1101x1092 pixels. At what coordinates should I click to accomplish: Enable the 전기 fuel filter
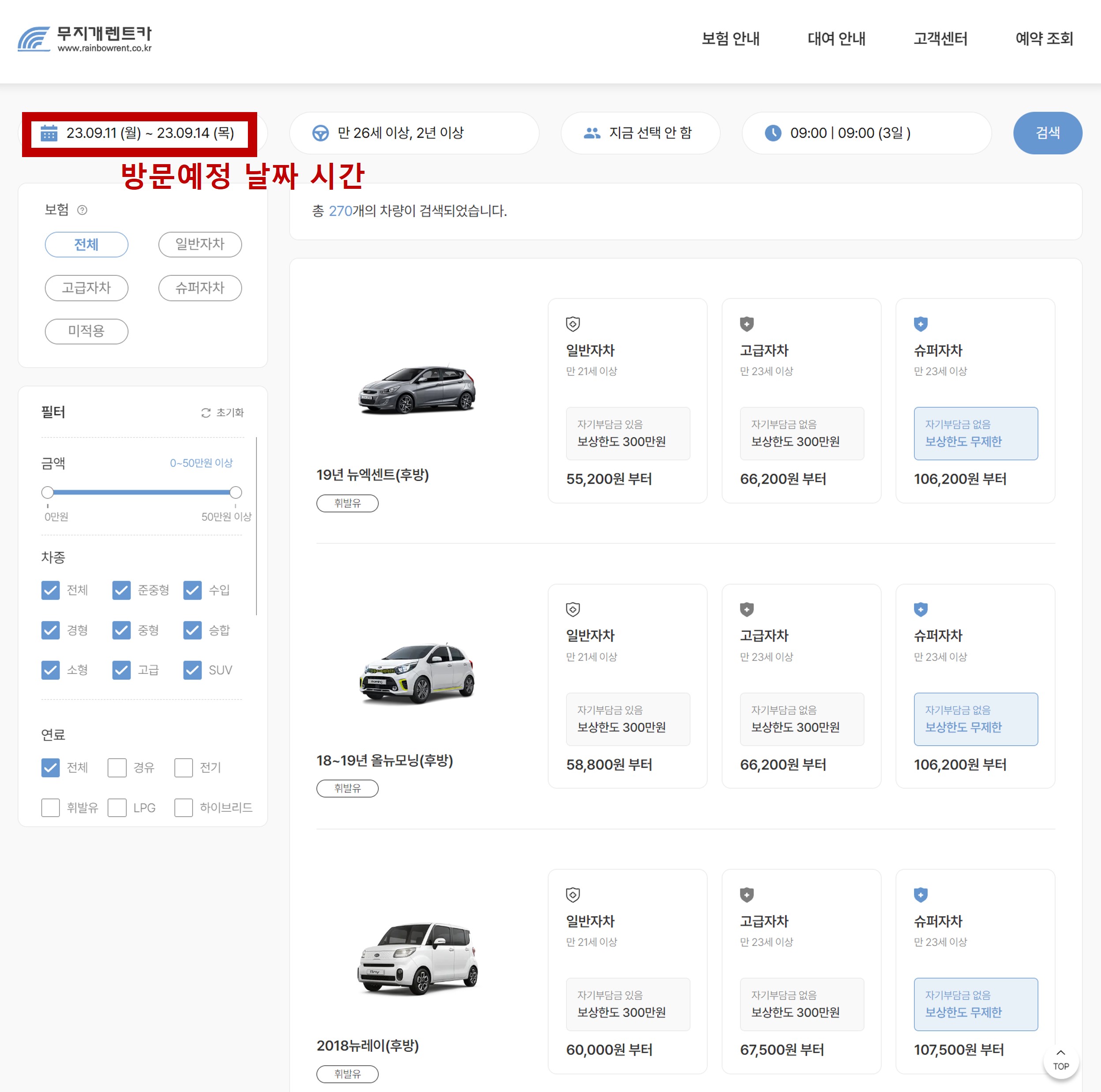(x=183, y=768)
